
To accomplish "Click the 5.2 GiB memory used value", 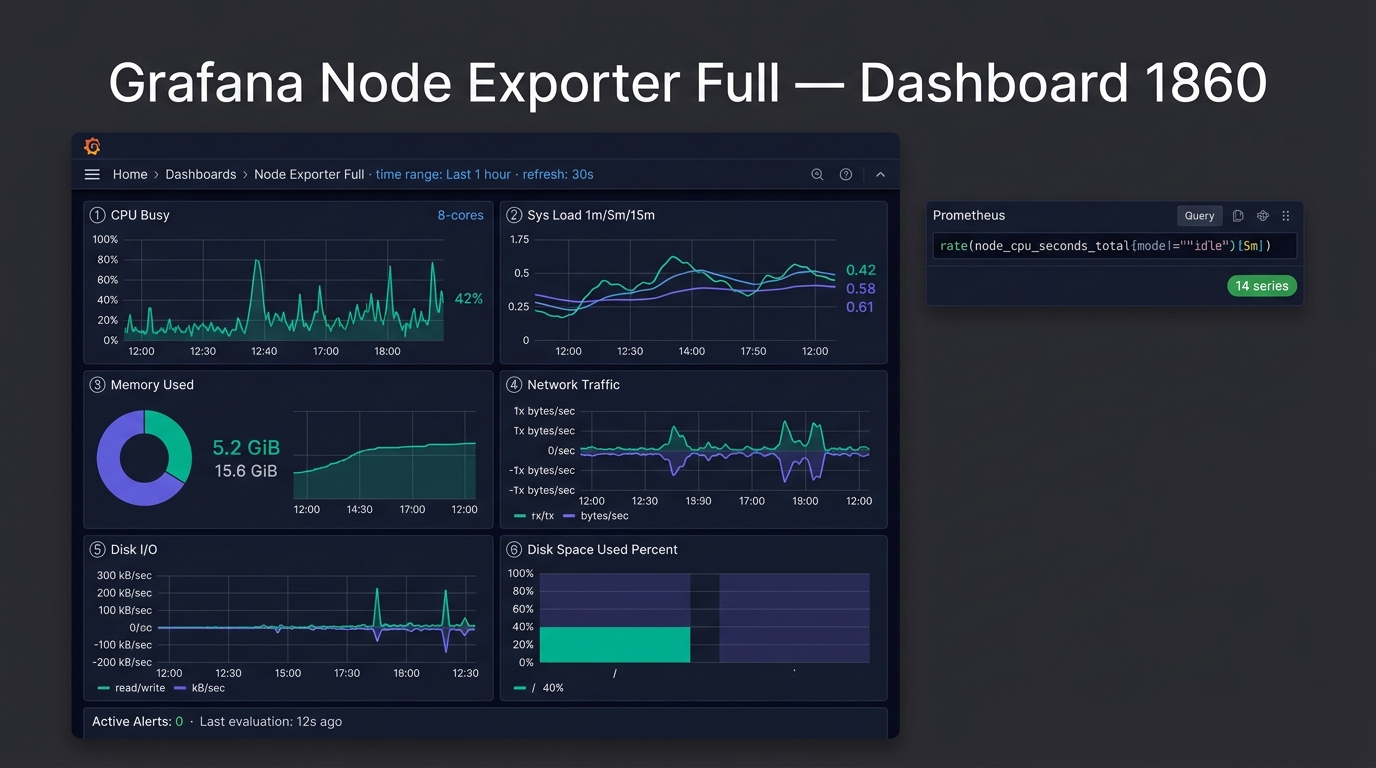I will tap(246, 448).
